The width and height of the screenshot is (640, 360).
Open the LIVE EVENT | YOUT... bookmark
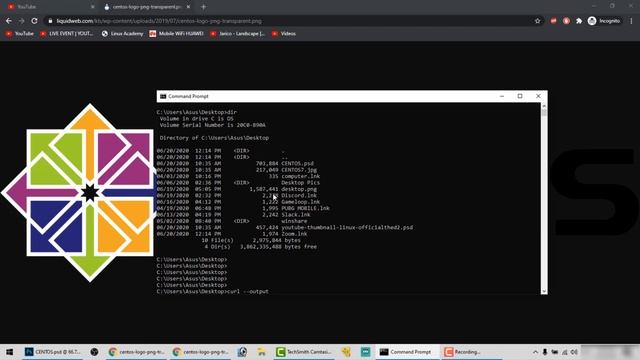tap(67, 34)
